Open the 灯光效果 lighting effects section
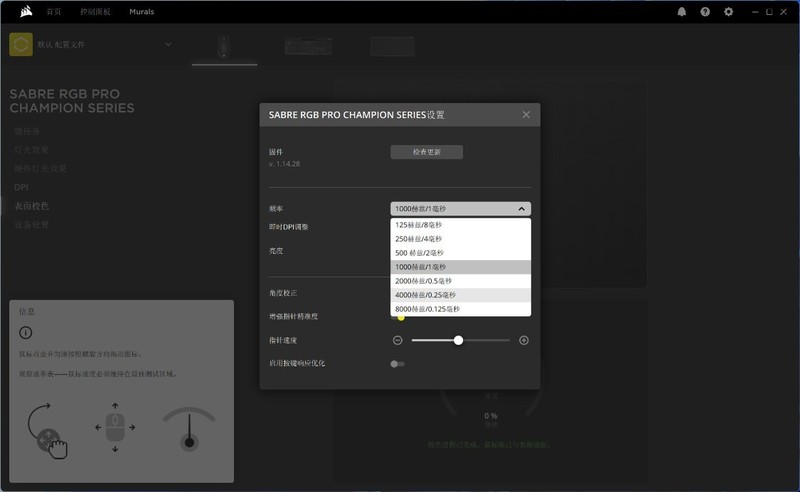Screen dimensions: 800x492 [x=32, y=150]
